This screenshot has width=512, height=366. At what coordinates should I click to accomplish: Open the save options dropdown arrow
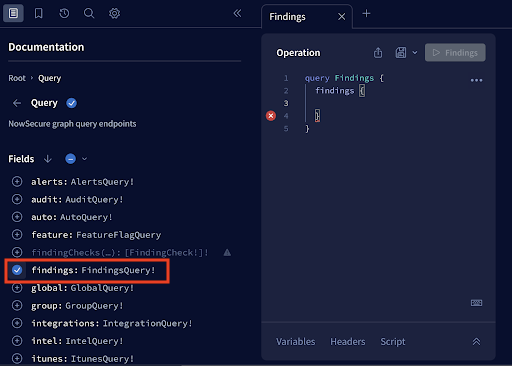415,53
